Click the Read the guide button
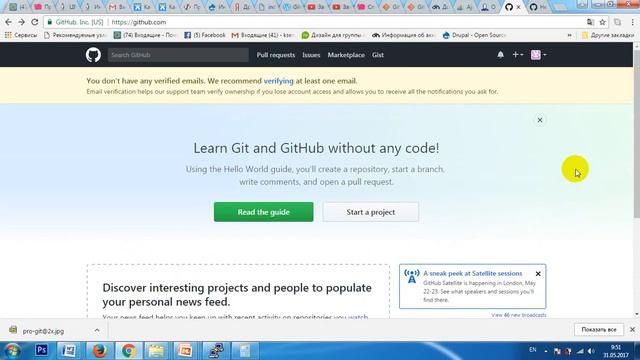This screenshot has height=360, width=640. pos(263,212)
